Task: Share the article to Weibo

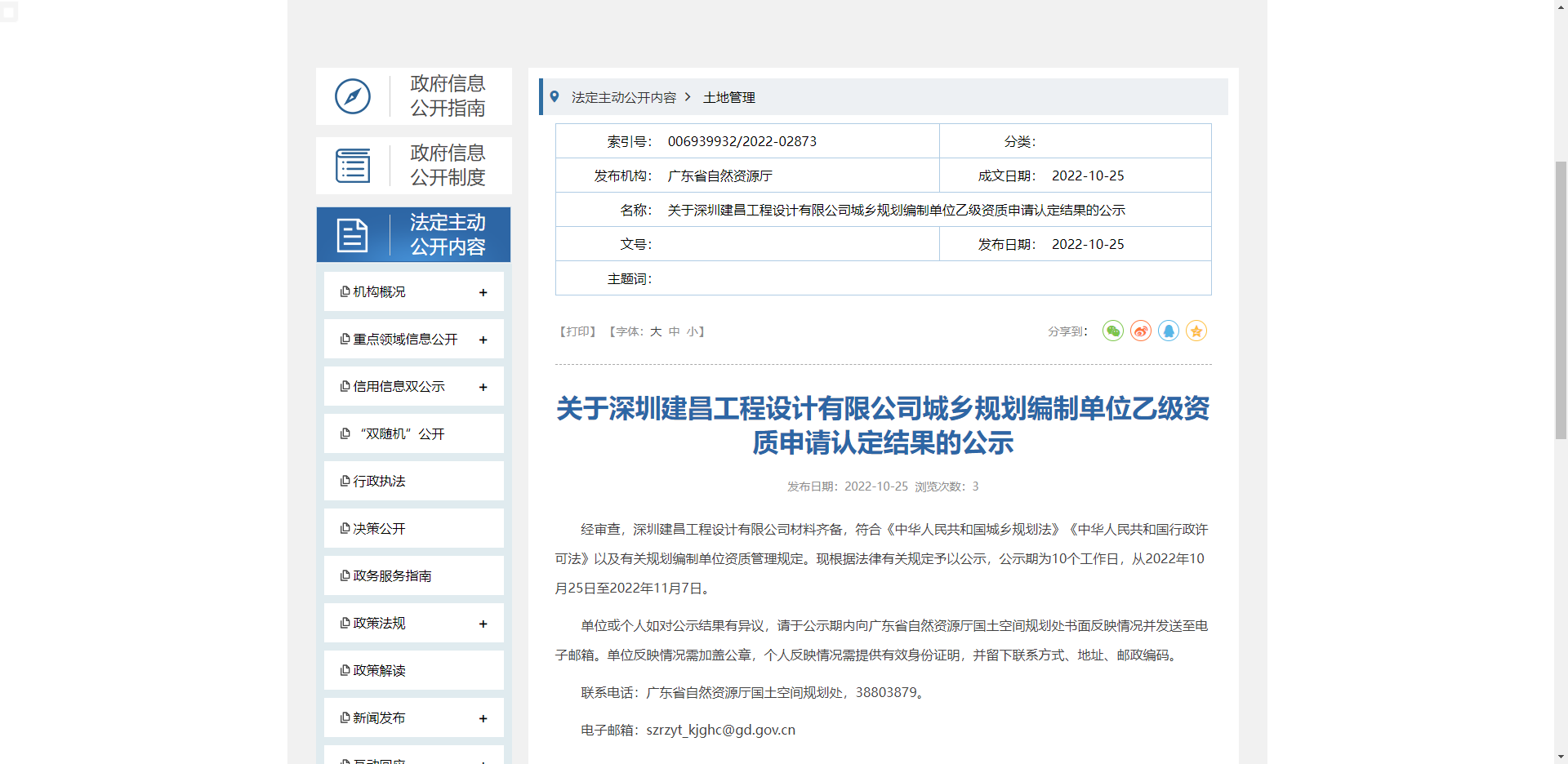Action: [x=1140, y=331]
